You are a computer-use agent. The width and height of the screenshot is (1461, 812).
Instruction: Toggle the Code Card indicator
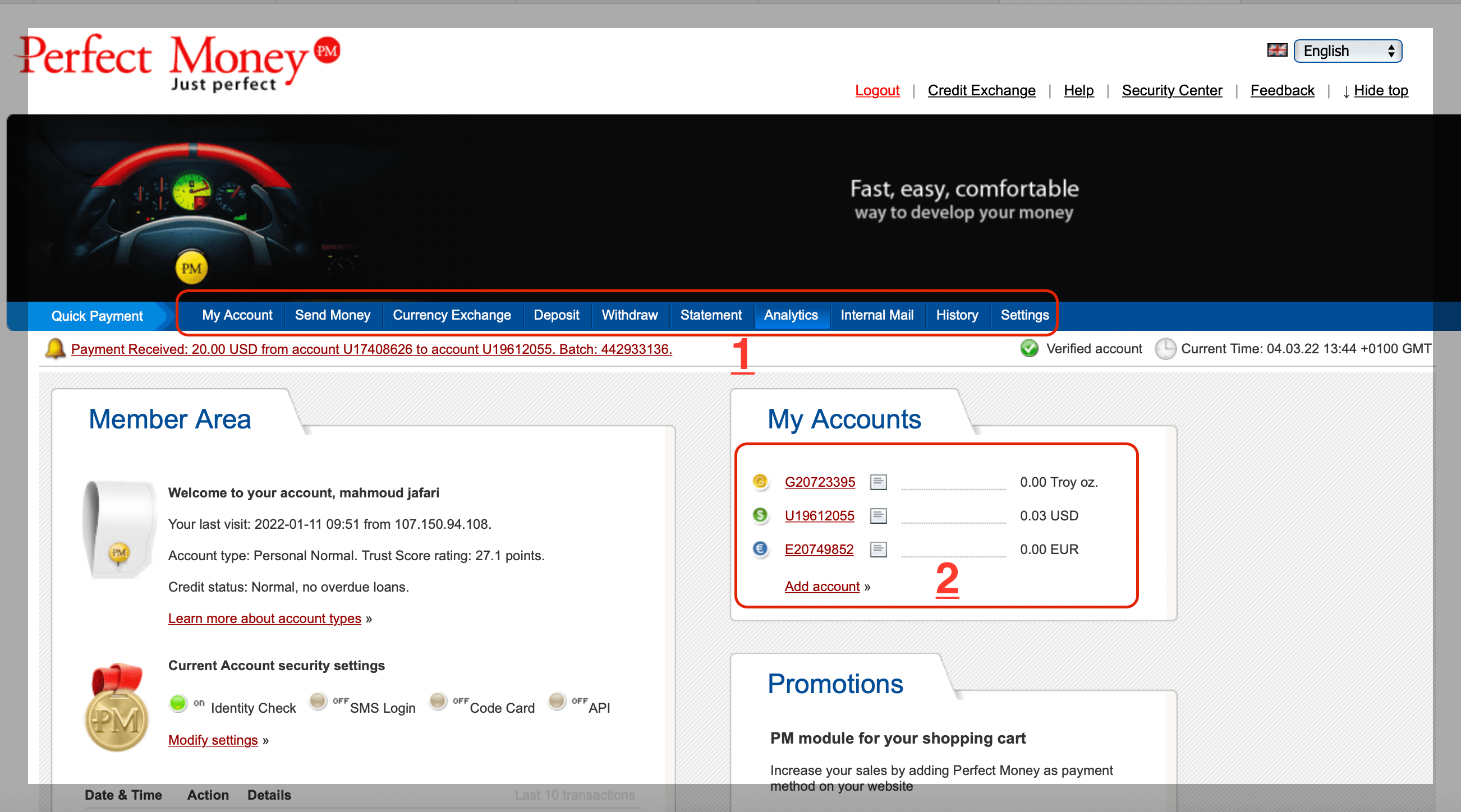pyautogui.click(x=437, y=702)
